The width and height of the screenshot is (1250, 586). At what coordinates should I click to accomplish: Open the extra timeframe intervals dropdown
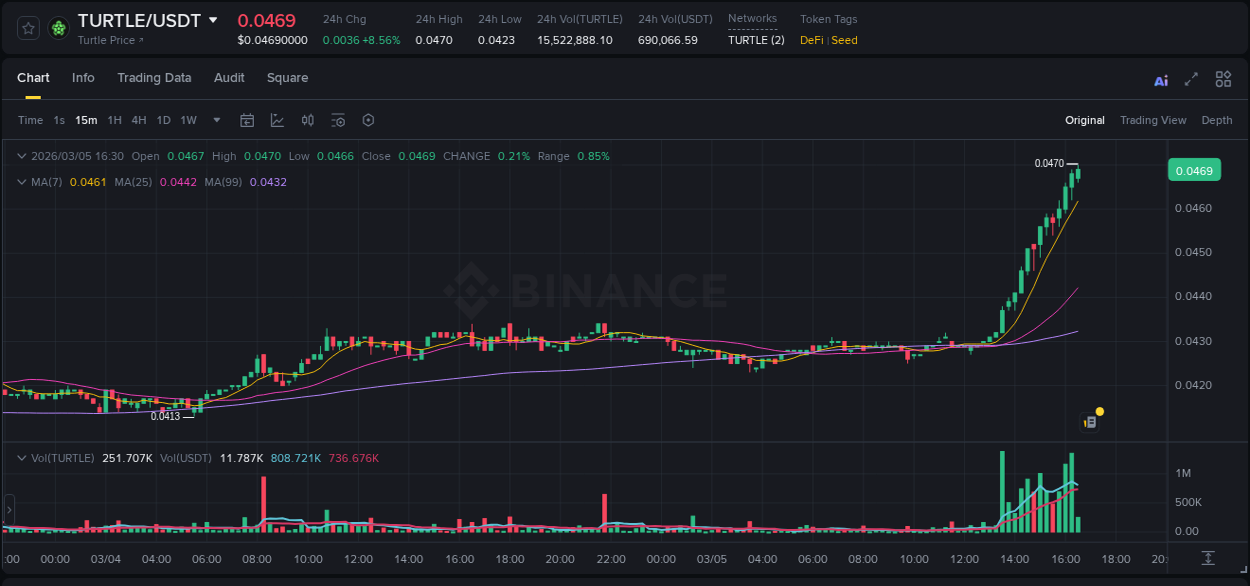[x=215, y=120]
